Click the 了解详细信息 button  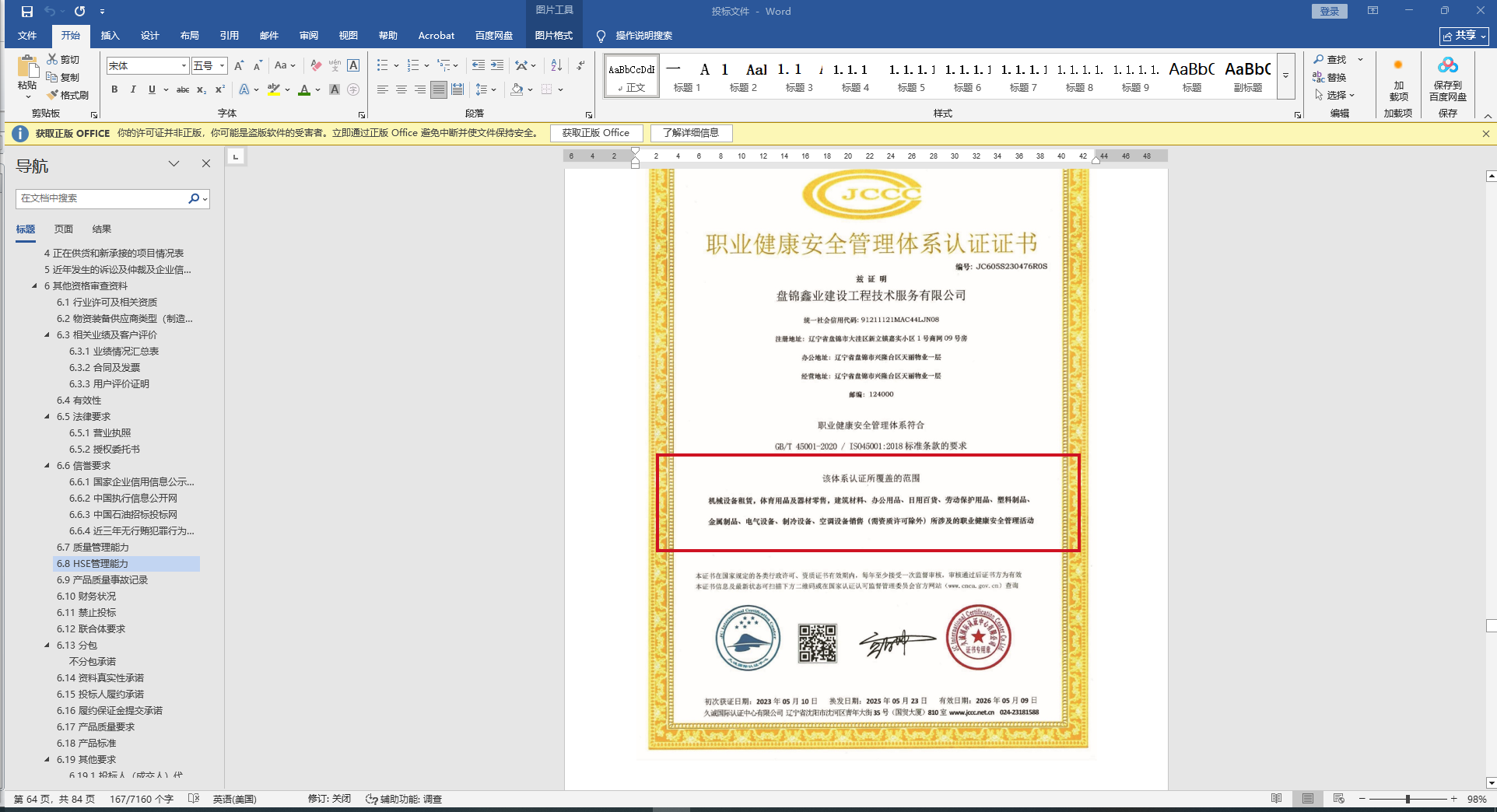tap(691, 133)
